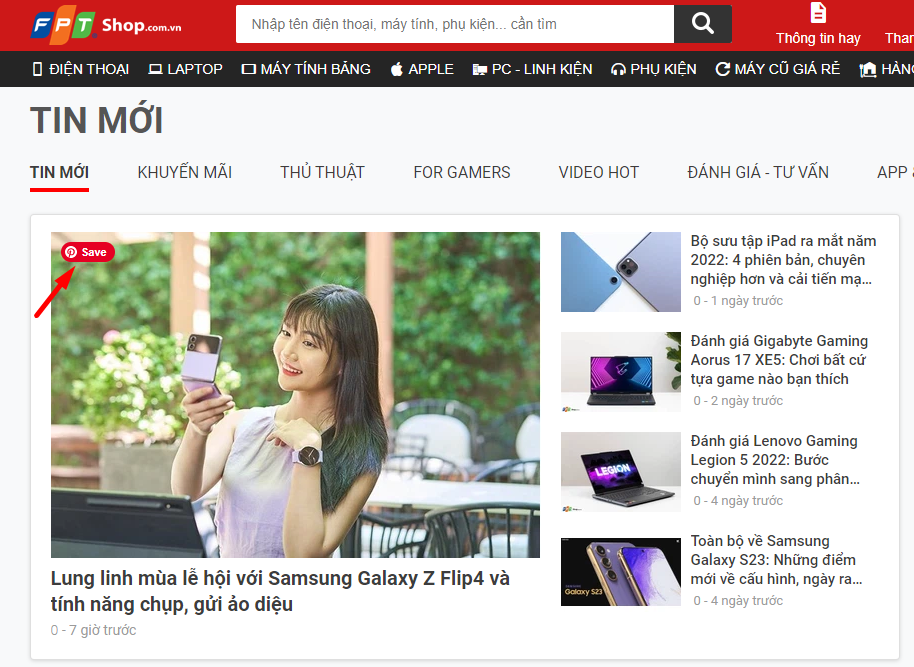Select the TIN MỚI tab
The image size is (914, 667).
(x=59, y=173)
